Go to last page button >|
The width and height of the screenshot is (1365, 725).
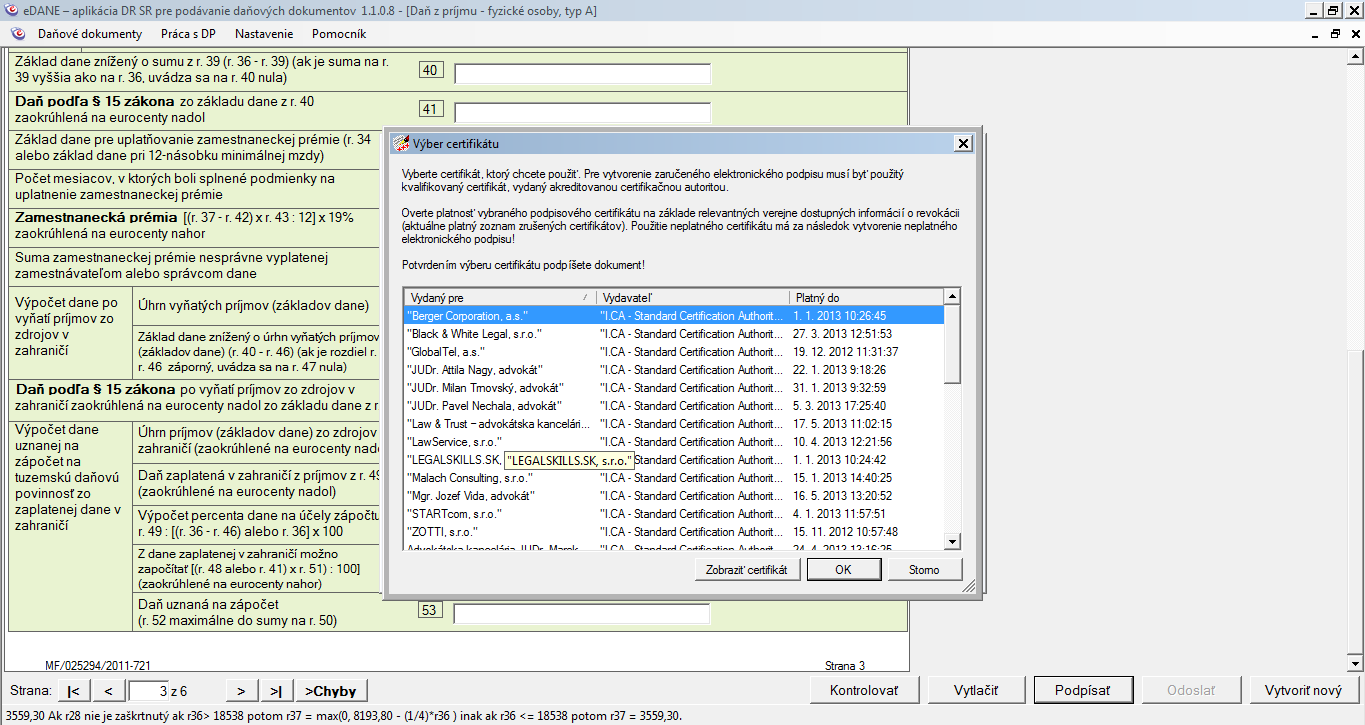[x=276, y=690]
